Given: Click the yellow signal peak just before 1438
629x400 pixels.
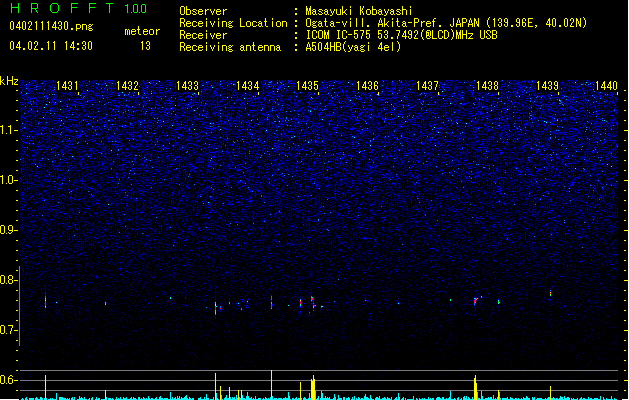Looking at the screenshot, I should [x=475, y=387].
